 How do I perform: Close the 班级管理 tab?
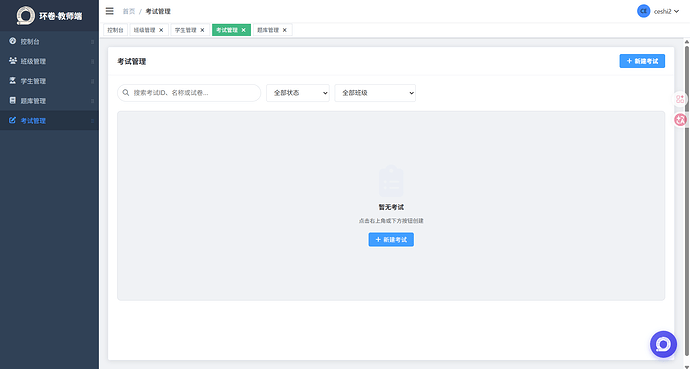coord(161,30)
